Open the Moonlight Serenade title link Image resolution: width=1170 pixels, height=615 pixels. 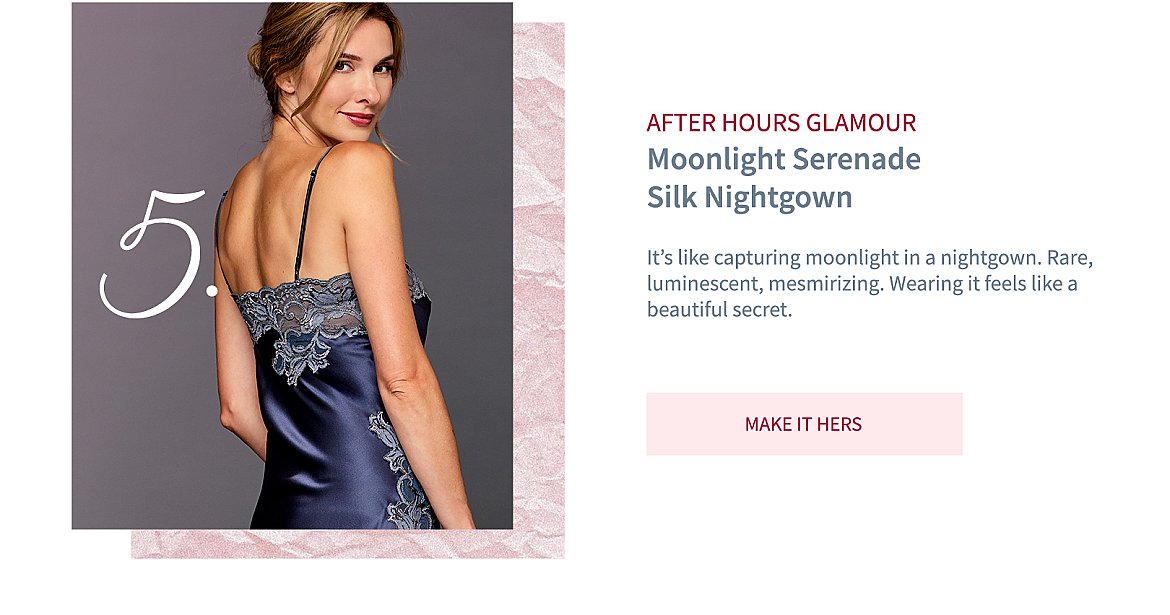coord(783,178)
